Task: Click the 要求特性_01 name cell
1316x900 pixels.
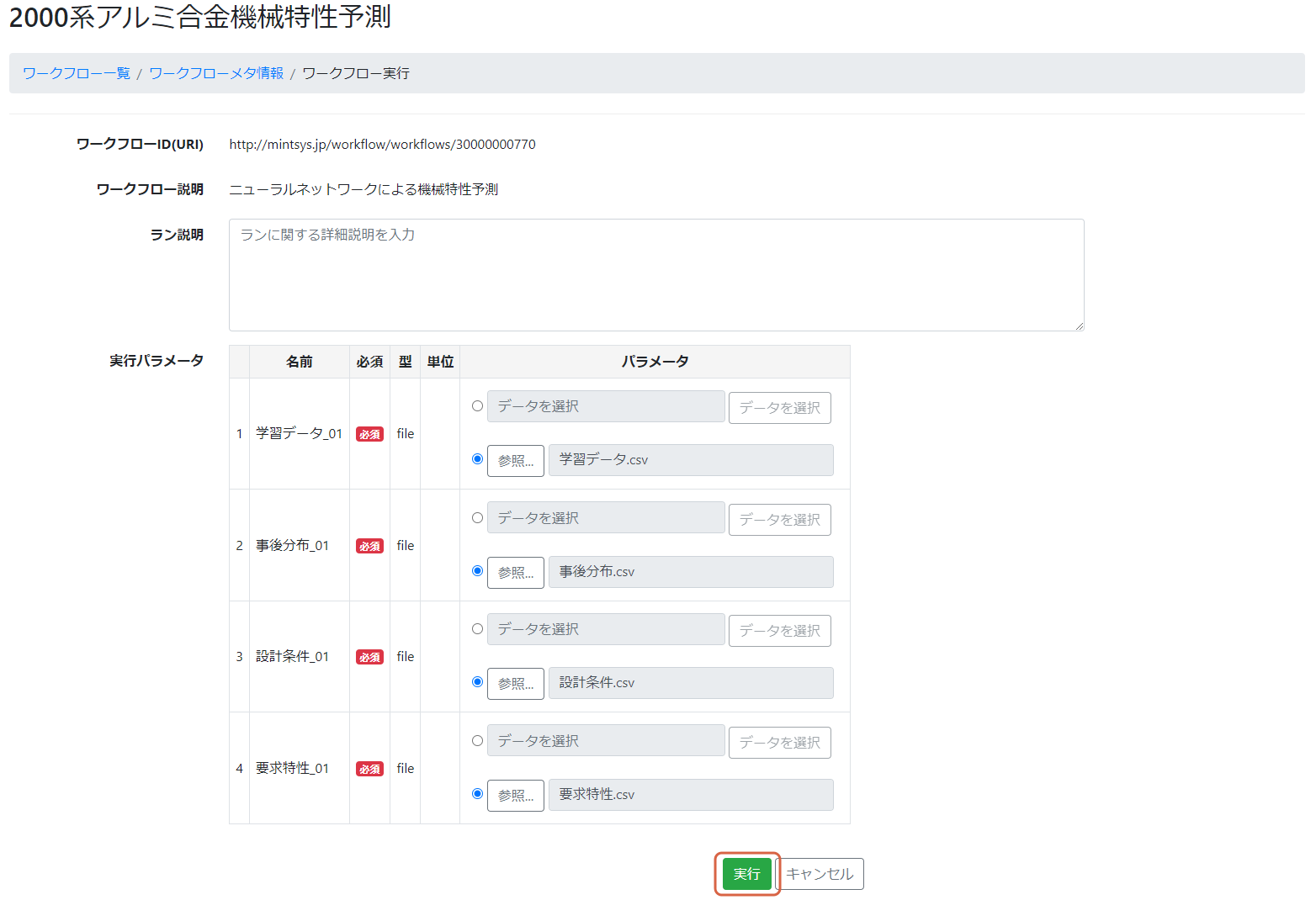Action: tap(300, 768)
